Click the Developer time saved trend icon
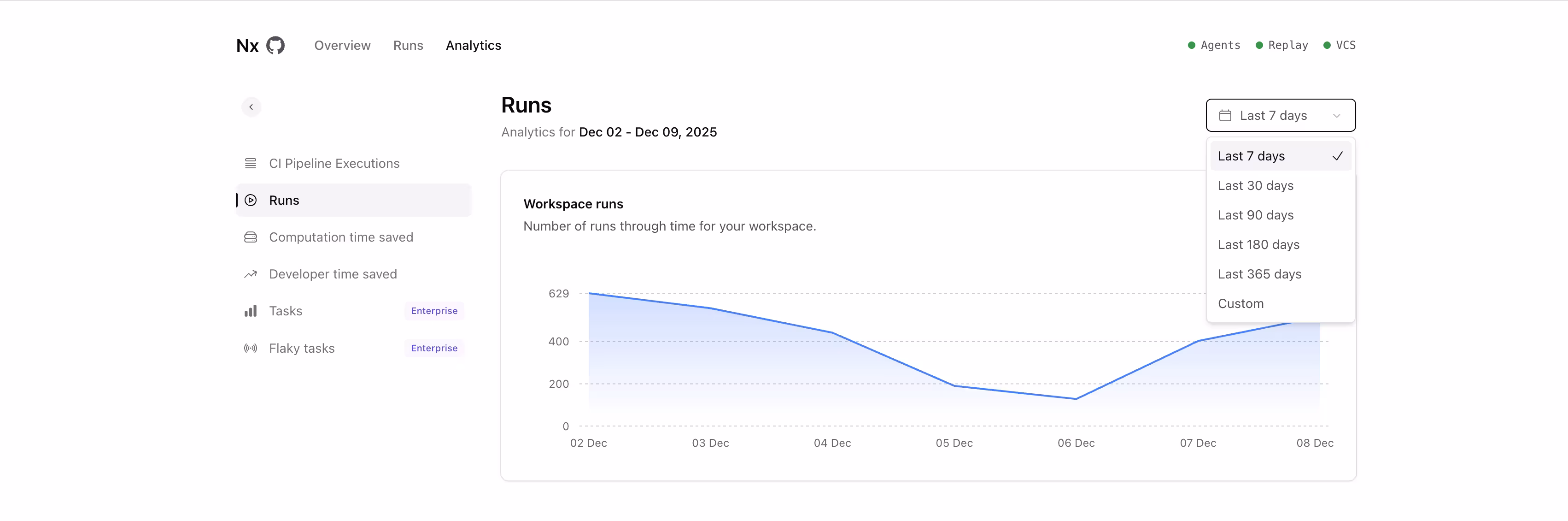This screenshot has height=521, width=1568. click(x=250, y=274)
